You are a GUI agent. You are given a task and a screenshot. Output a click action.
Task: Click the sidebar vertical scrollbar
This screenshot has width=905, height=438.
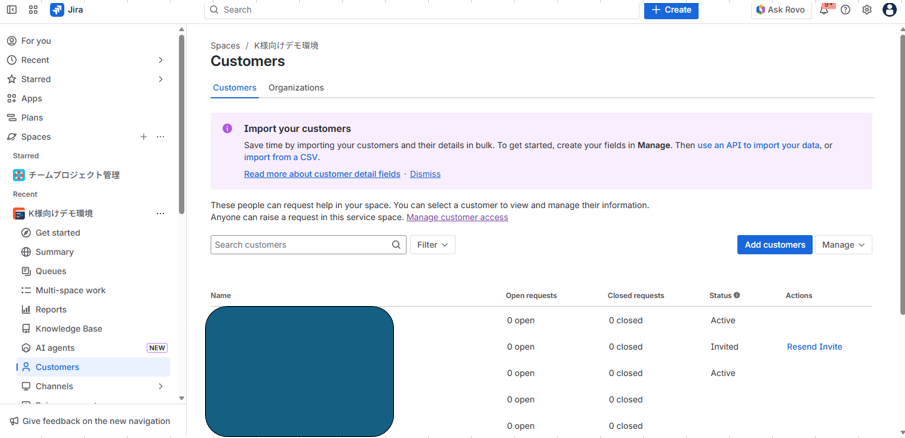coord(182,124)
